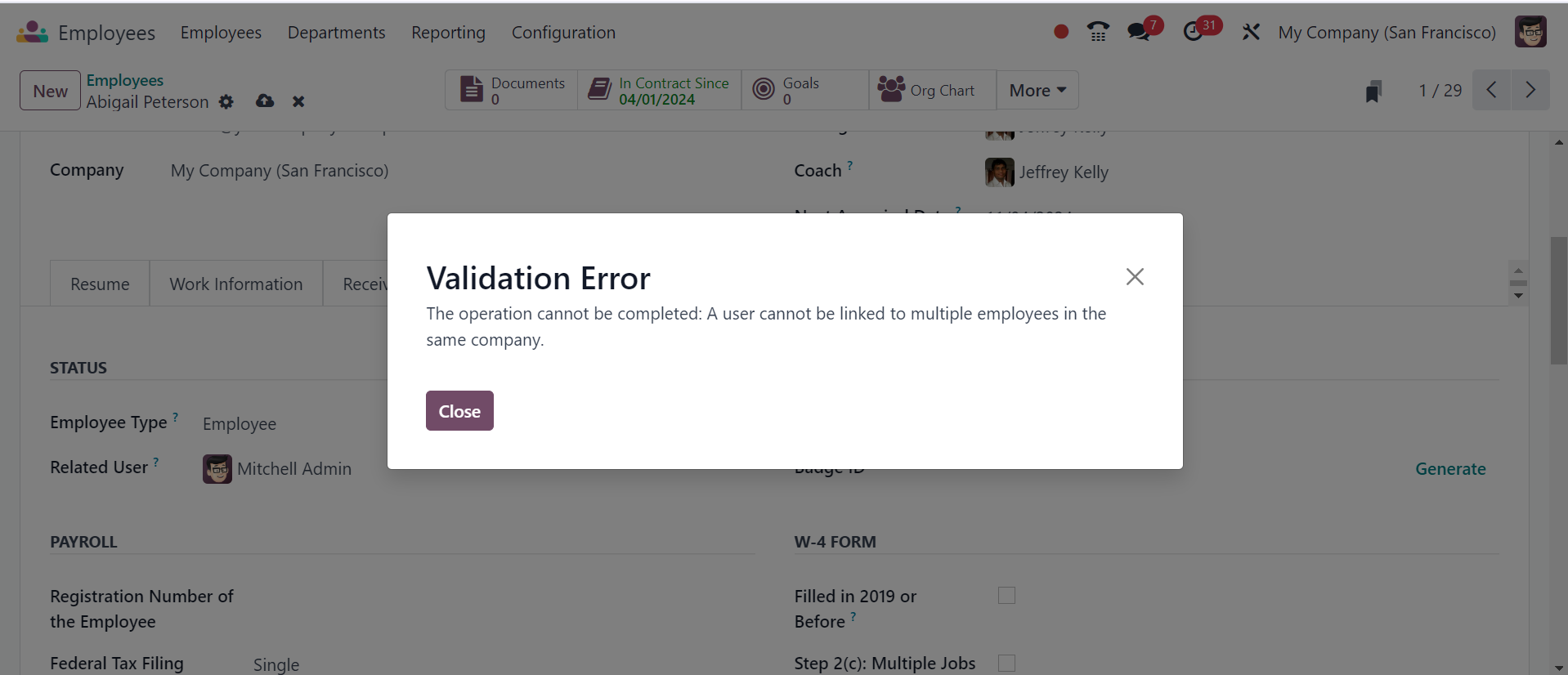The height and width of the screenshot is (675, 1568).
Task: Click the discard changes X icon
Action: 298,101
